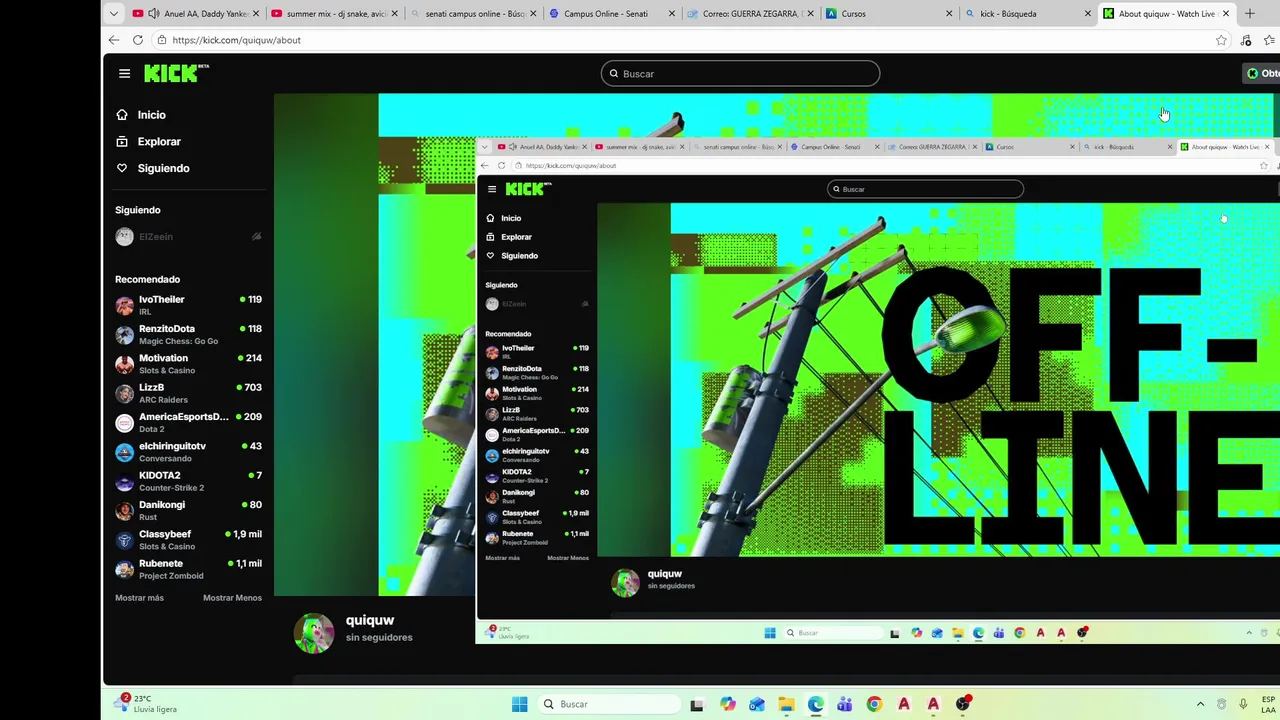This screenshot has width=1280, height=720.
Task: Open a new browser tab with plus button
Action: (1250, 14)
